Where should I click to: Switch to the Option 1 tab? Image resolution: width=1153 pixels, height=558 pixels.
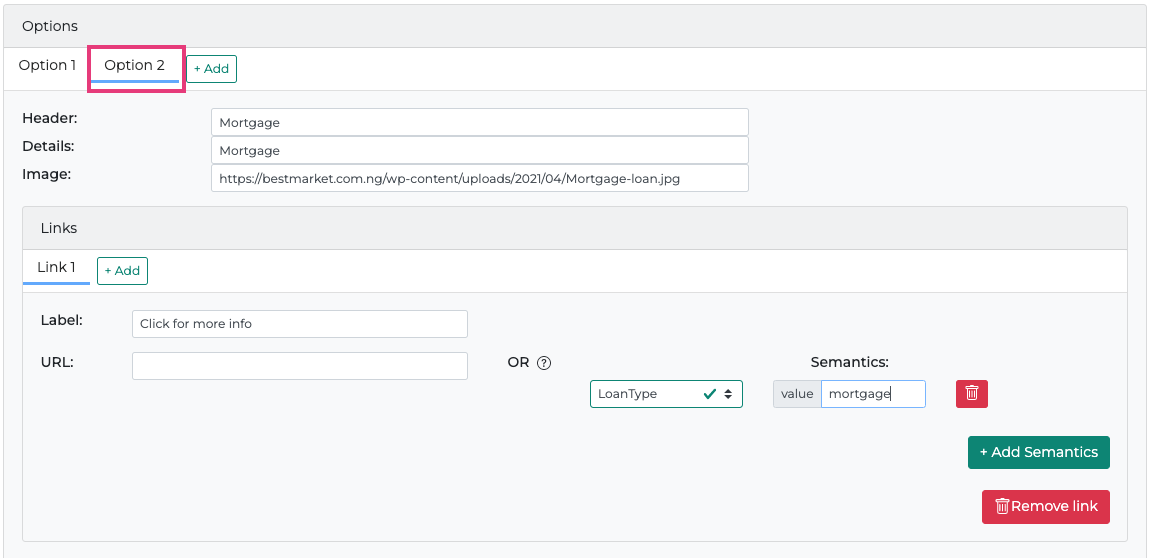click(x=47, y=66)
